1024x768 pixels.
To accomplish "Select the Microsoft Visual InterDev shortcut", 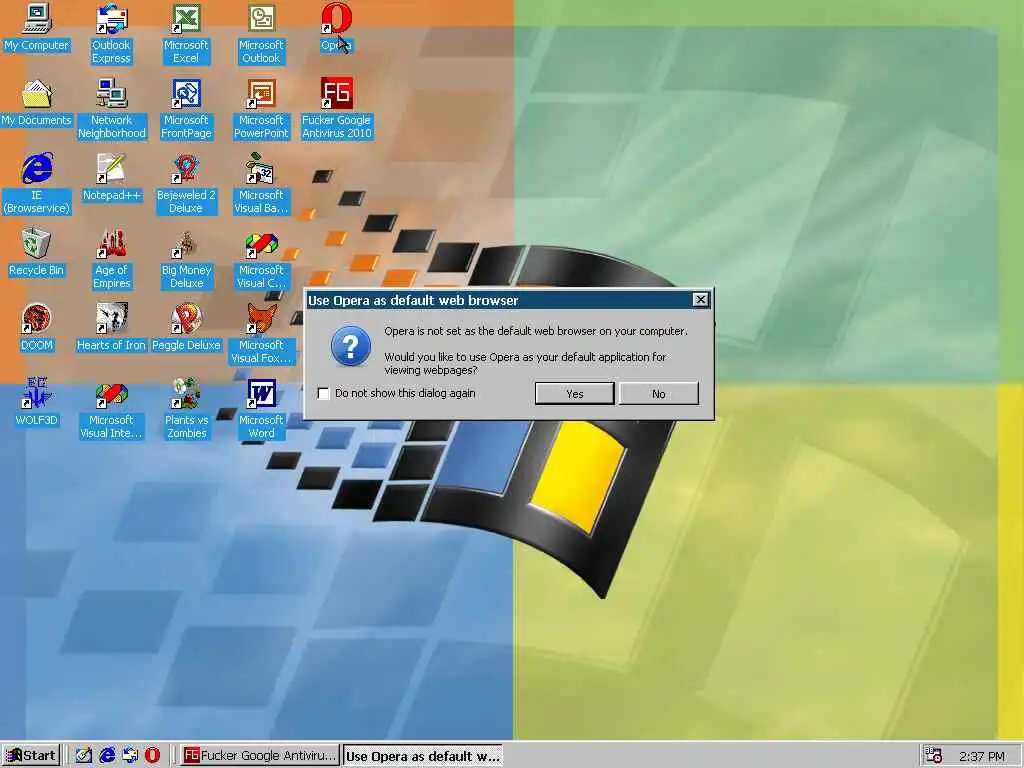I will (x=112, y=409).
